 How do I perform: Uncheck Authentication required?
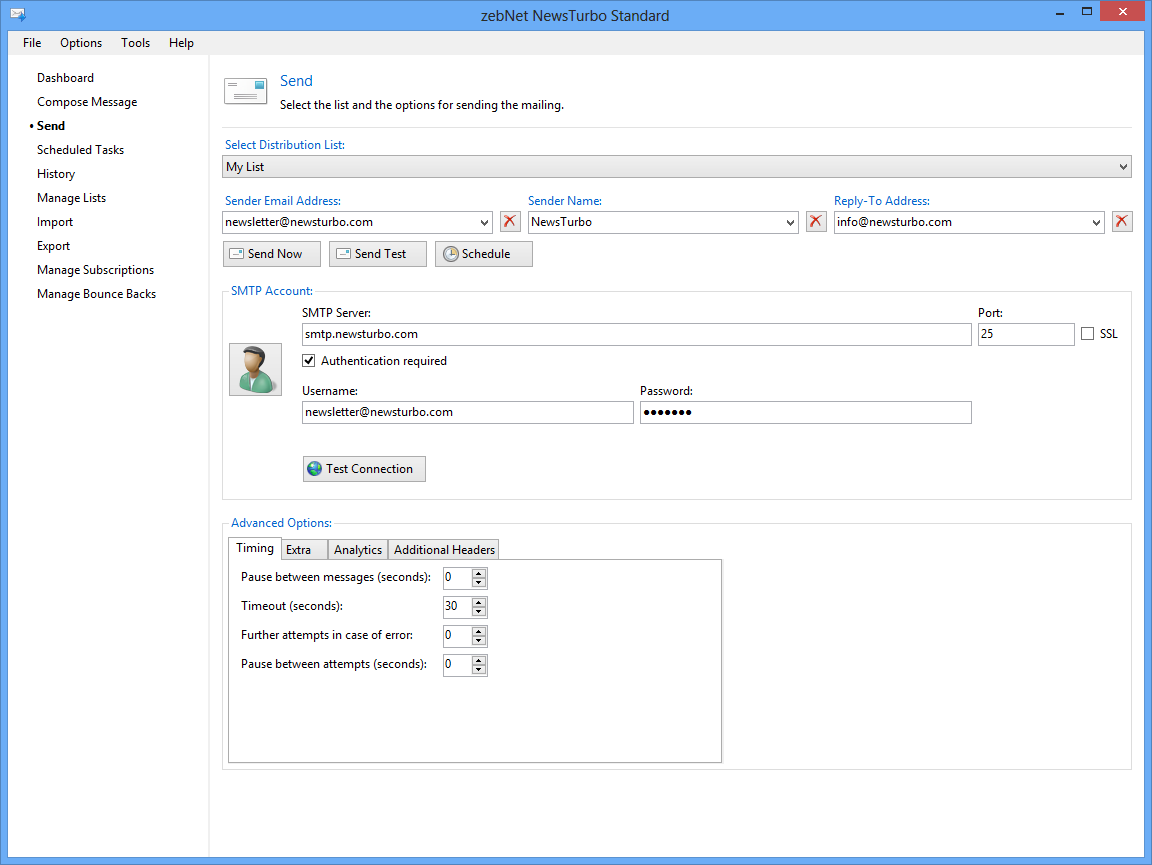310,361
